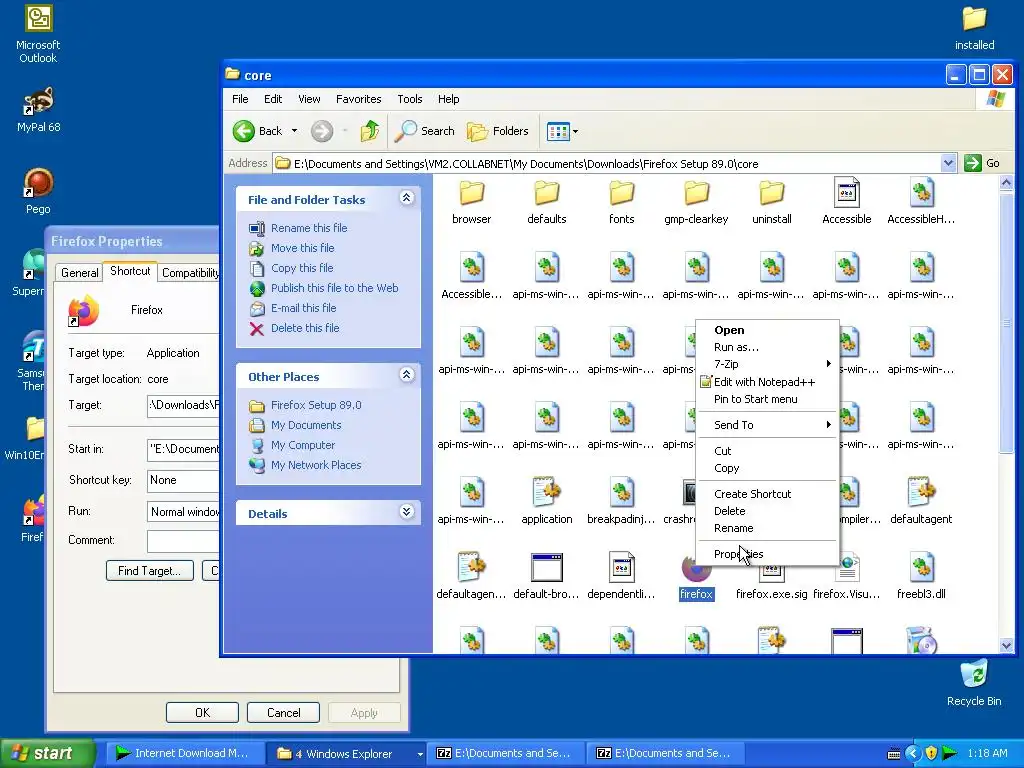
Task: Open the Favorites menu
Action: point(359,99)
